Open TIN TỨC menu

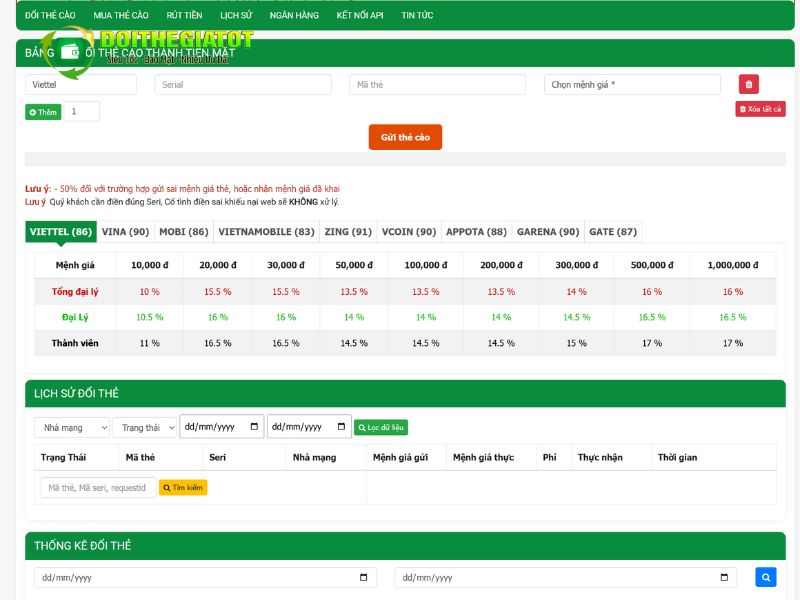click(417, 15)
